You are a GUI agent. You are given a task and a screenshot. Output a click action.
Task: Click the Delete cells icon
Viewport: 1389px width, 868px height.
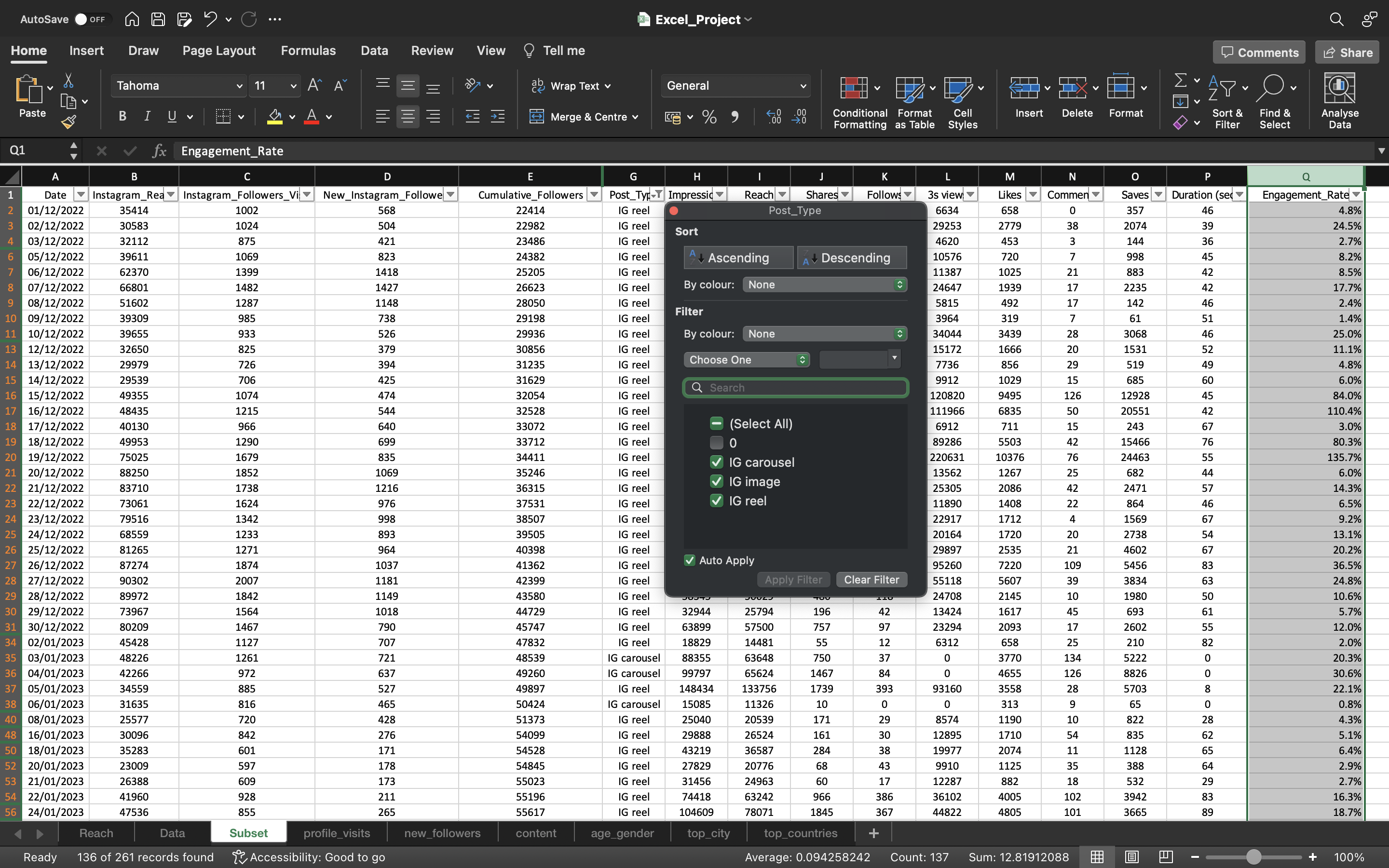point(1072,88)
